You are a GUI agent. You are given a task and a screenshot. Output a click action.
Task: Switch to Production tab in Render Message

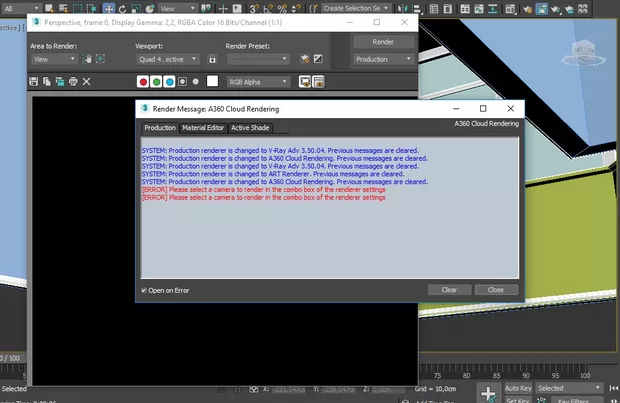point(160,128)
